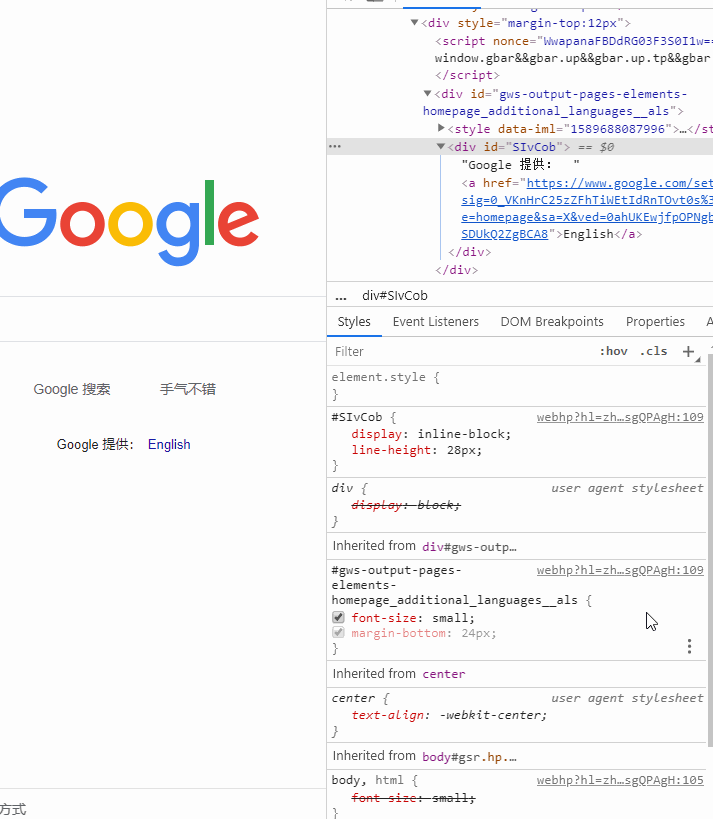
Task: Open webhp source link for gws-output rule
Action: tap(620, 570)
